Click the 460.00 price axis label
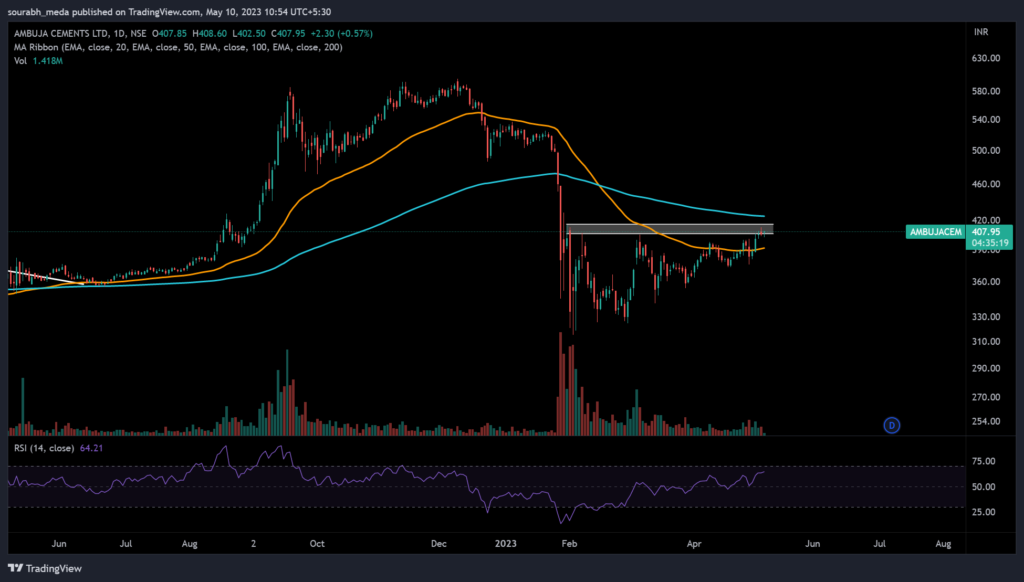This screenshot has height=582, width=1024. point(986,184)
